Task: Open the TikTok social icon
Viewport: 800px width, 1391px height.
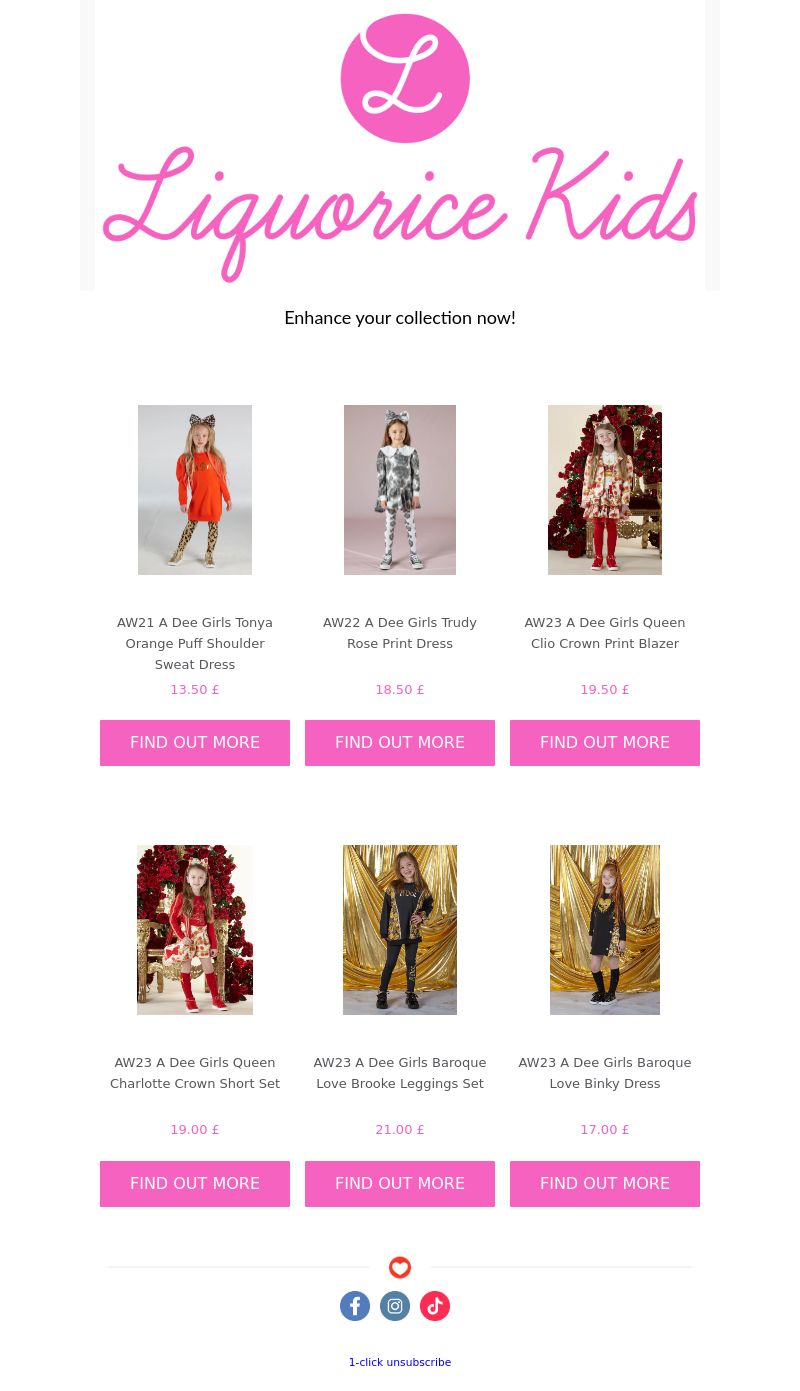Action: coord(435,1306)
